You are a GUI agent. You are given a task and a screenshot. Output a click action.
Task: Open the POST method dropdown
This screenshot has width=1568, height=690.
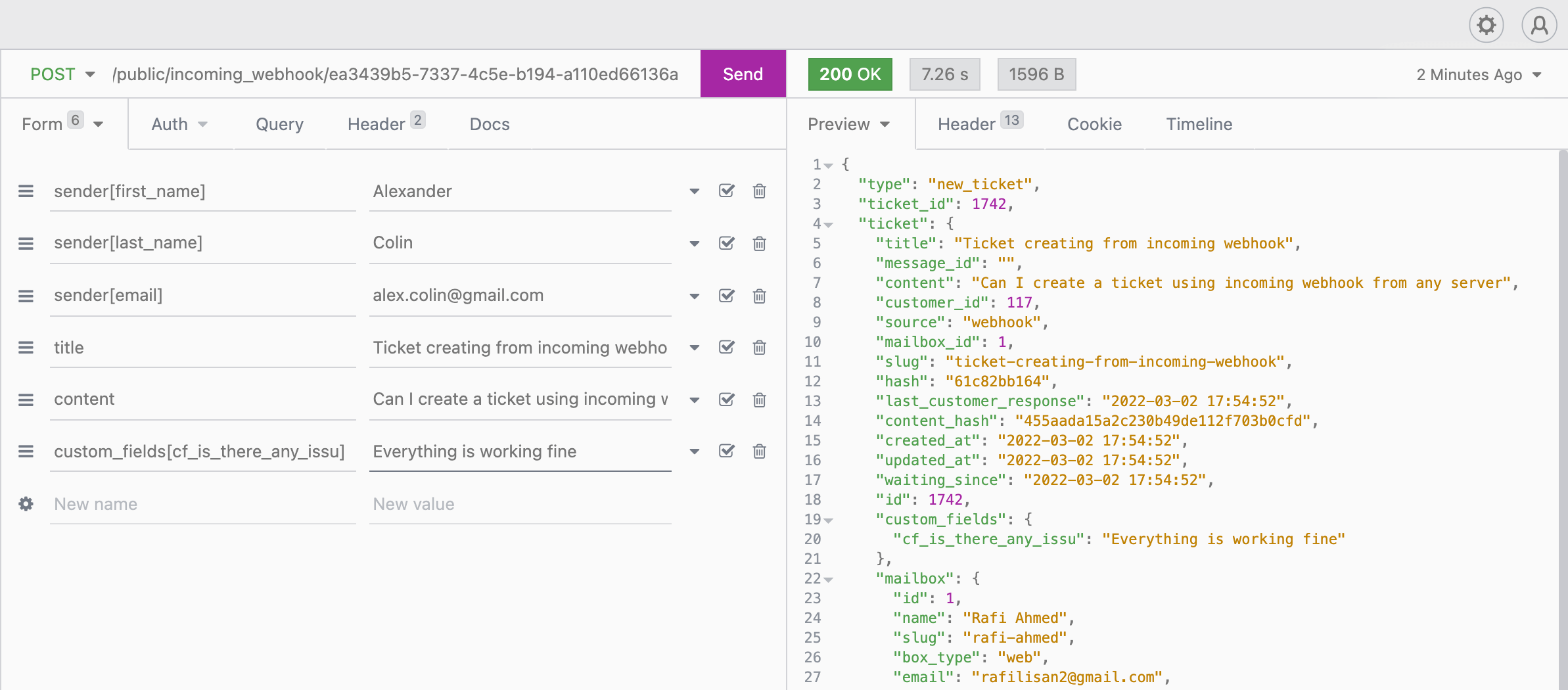(x=62, y=74)
